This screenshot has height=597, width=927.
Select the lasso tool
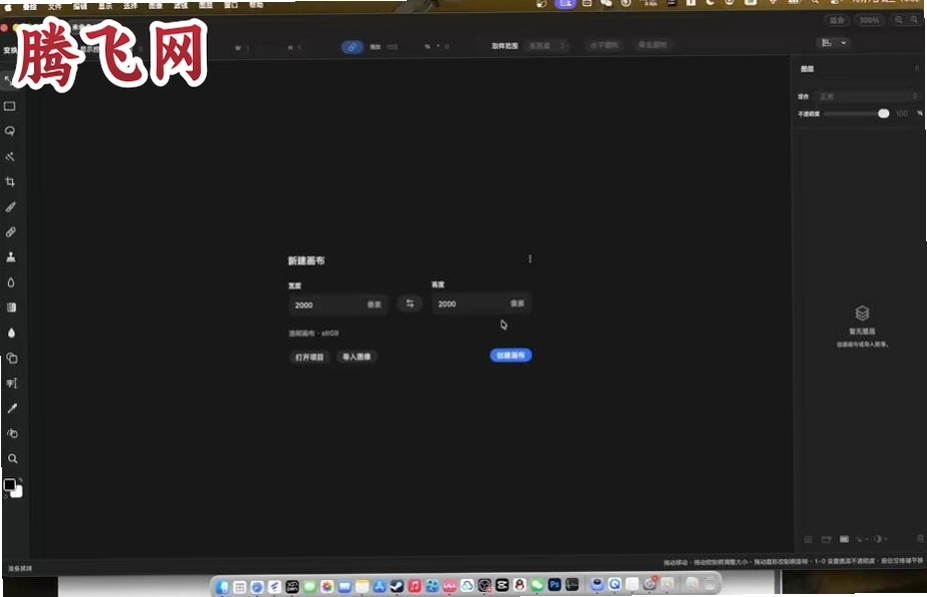point(10,131)
